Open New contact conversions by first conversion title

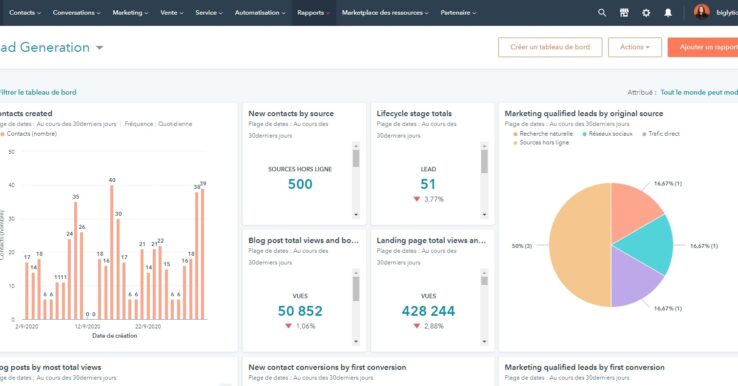click(327, 367)
